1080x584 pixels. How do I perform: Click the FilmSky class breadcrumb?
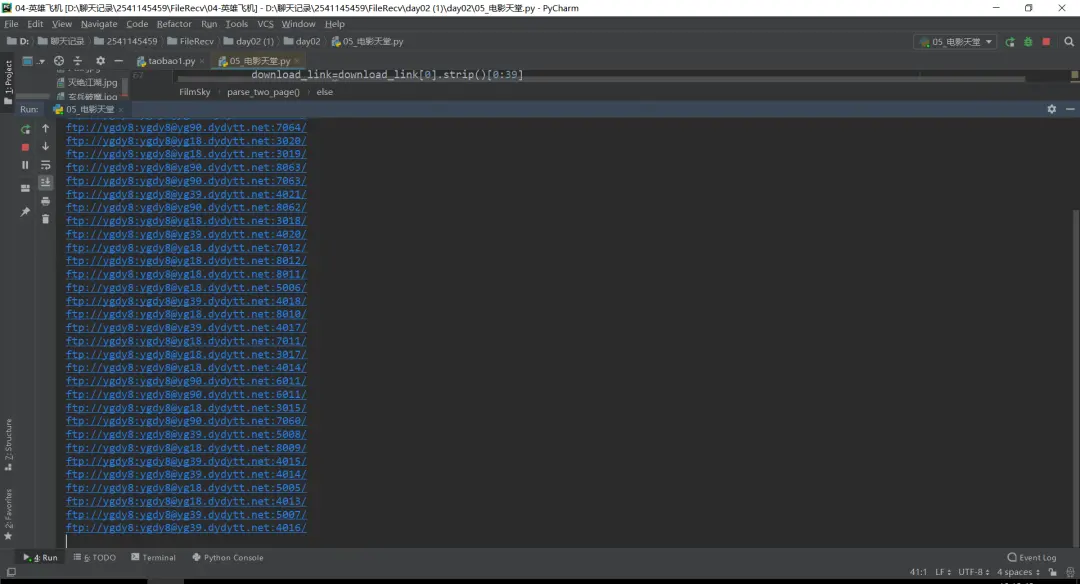(195, 92)
